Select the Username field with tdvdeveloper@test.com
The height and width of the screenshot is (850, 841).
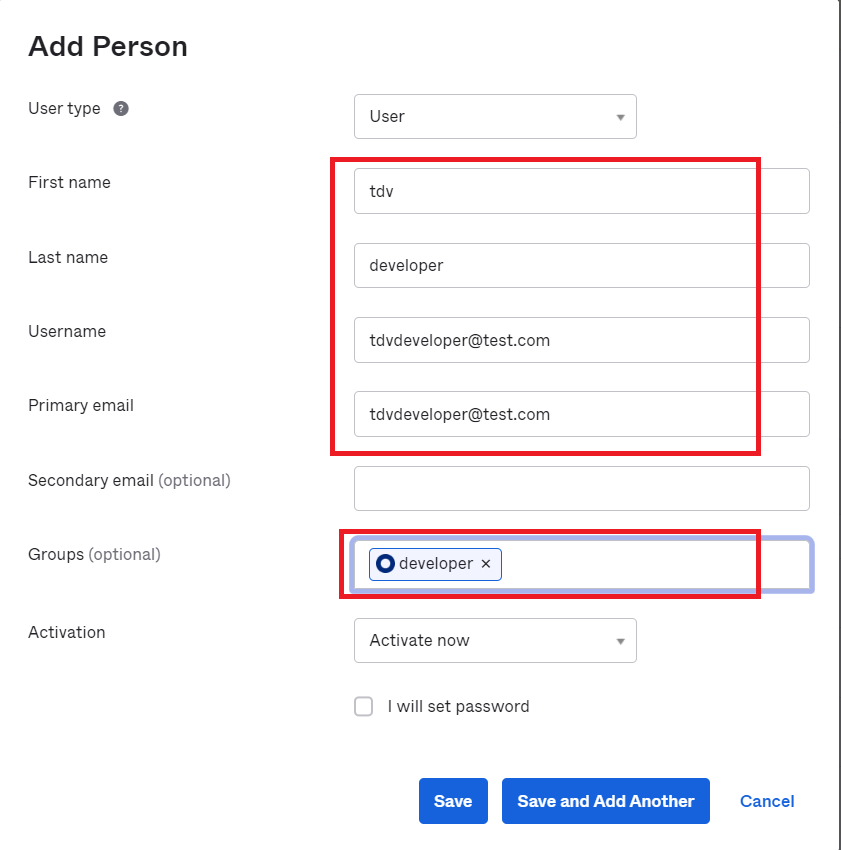point(582,340)
